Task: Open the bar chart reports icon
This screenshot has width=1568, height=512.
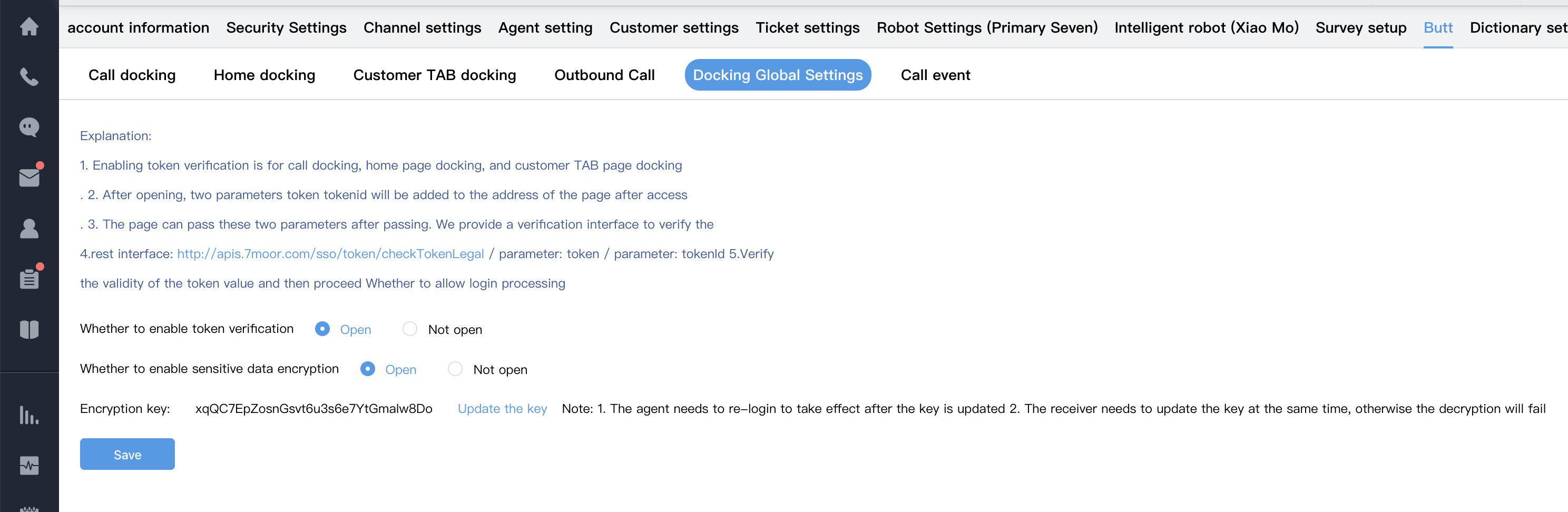Action: (29, 415)
